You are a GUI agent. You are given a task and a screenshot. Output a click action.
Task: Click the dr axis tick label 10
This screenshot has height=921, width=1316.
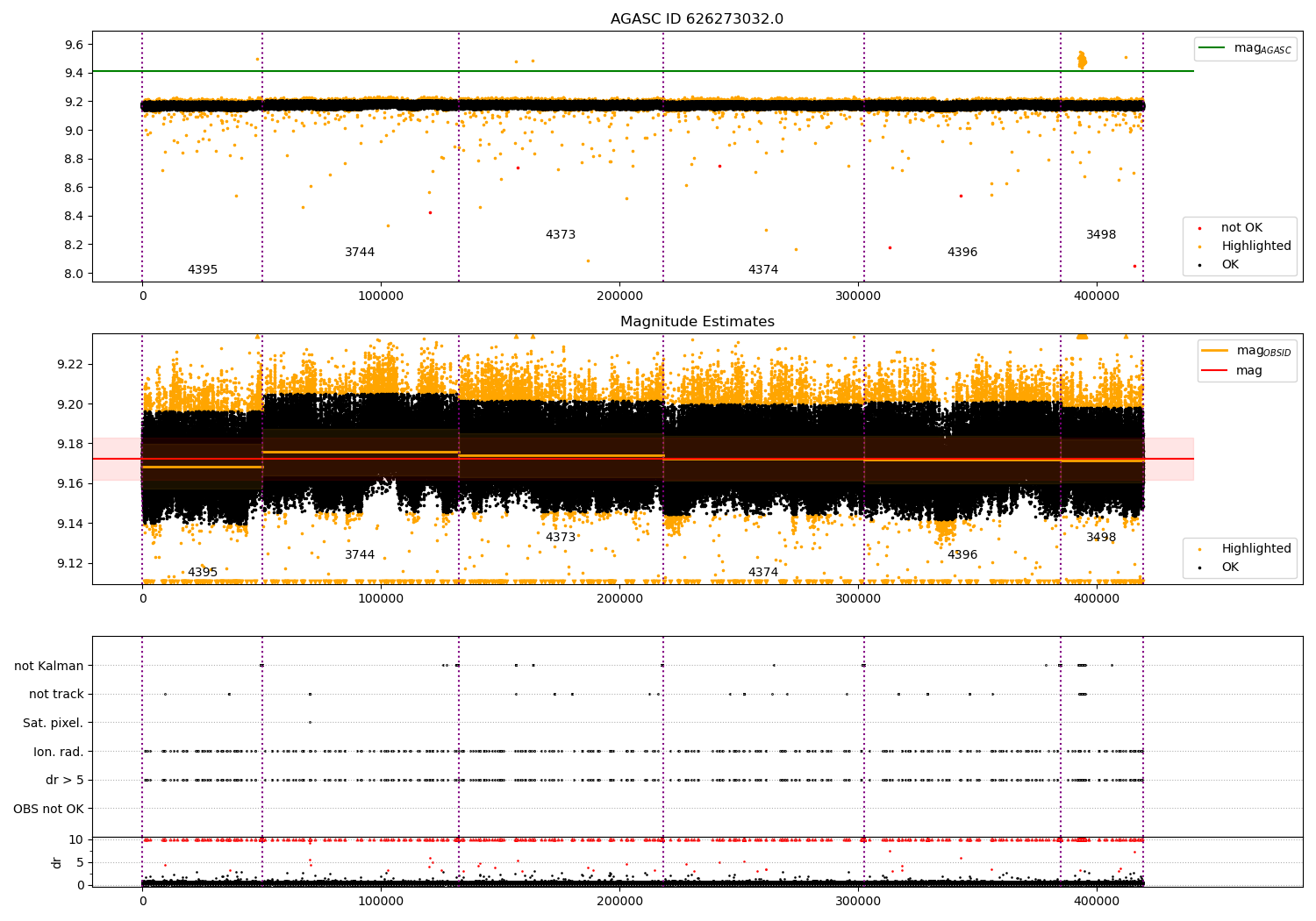click(76, 839)
